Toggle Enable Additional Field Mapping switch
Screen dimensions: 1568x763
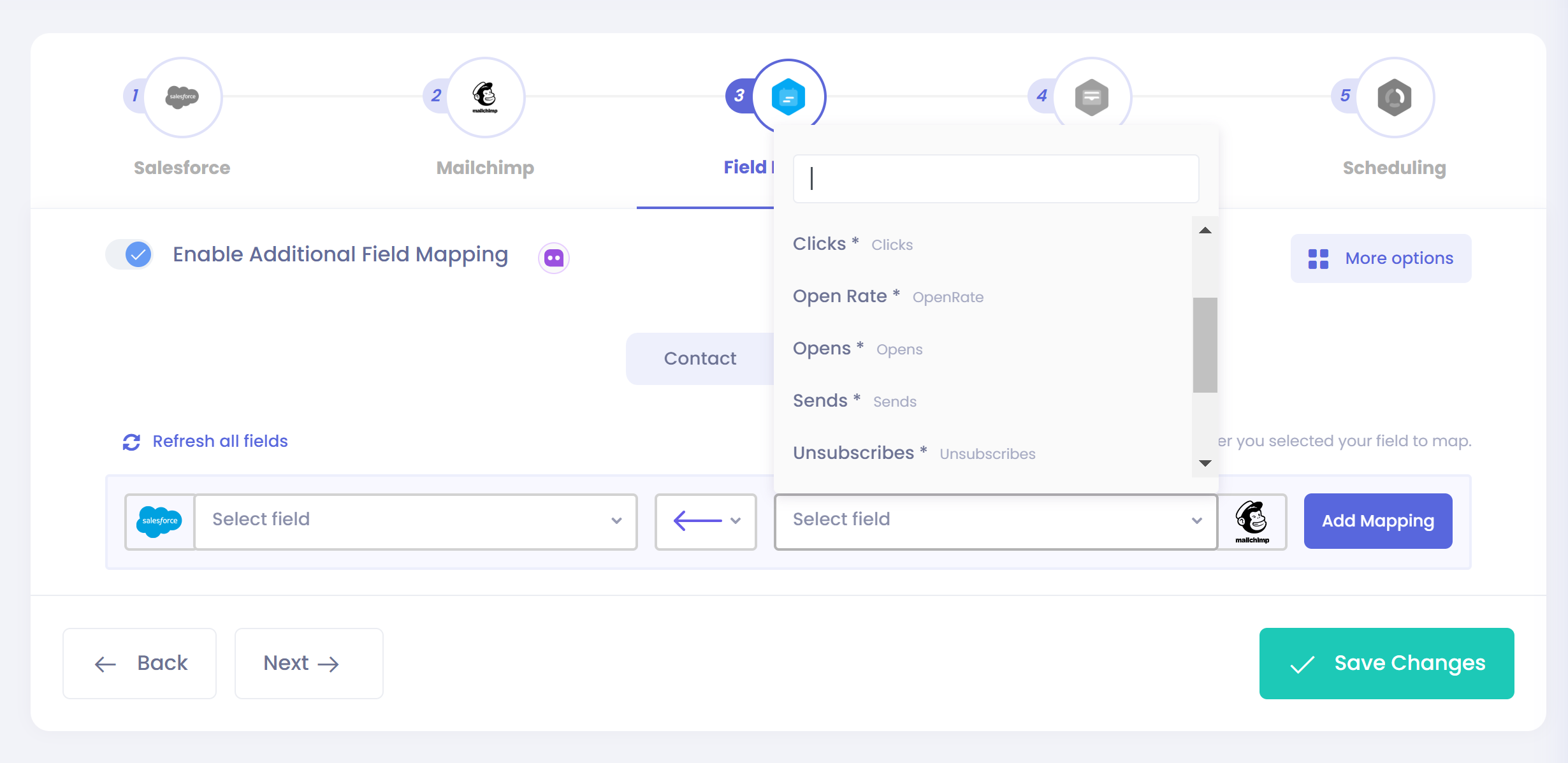(x=129, y=255)
